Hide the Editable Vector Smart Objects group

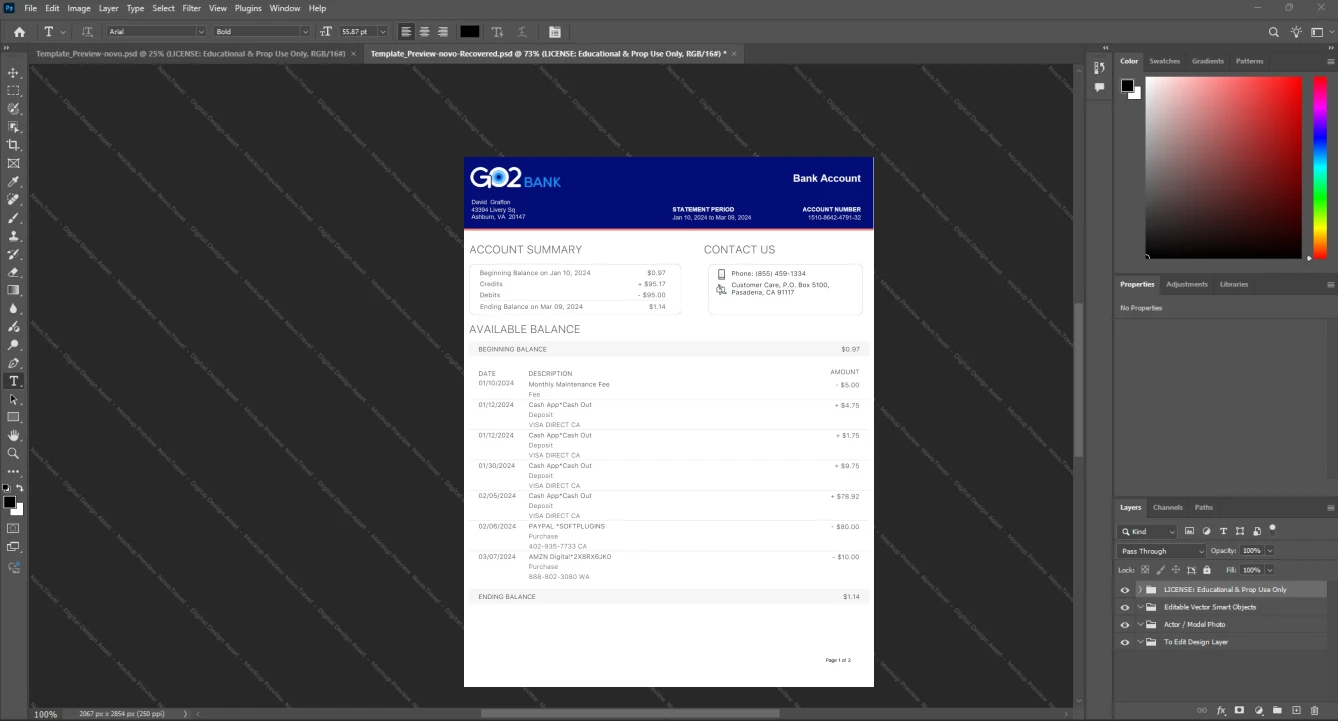1125,607
